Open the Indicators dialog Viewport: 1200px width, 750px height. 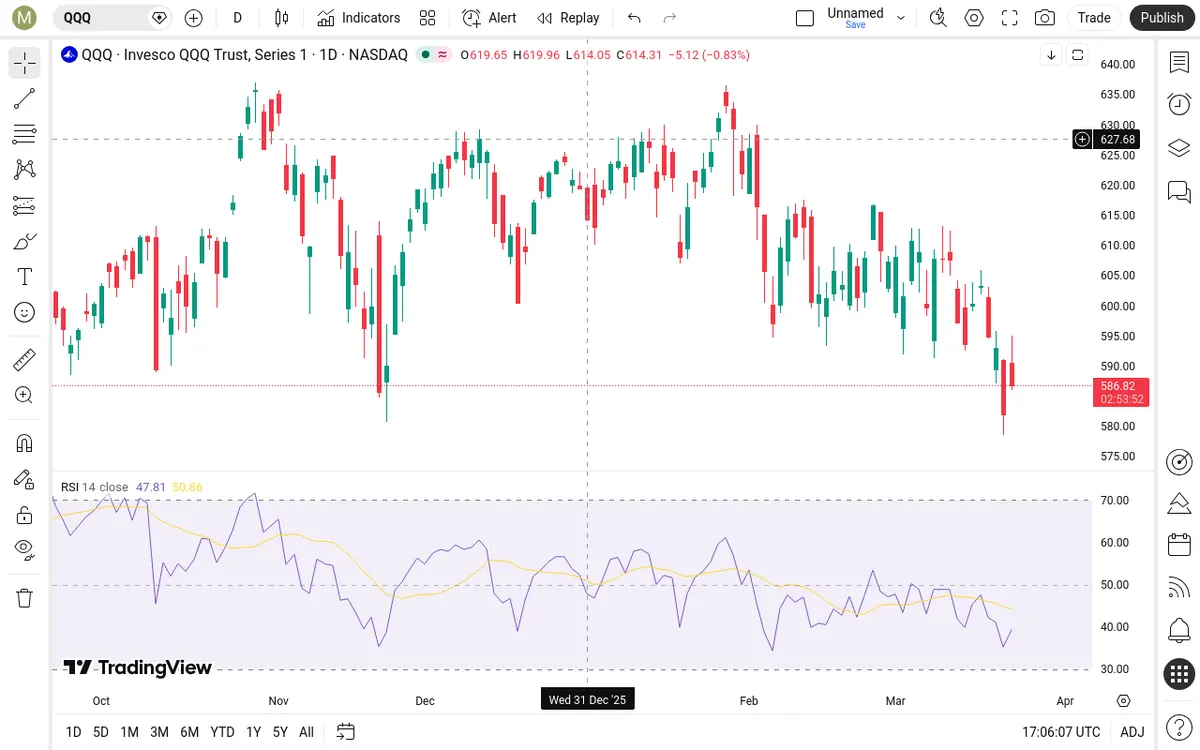[359, 18]
